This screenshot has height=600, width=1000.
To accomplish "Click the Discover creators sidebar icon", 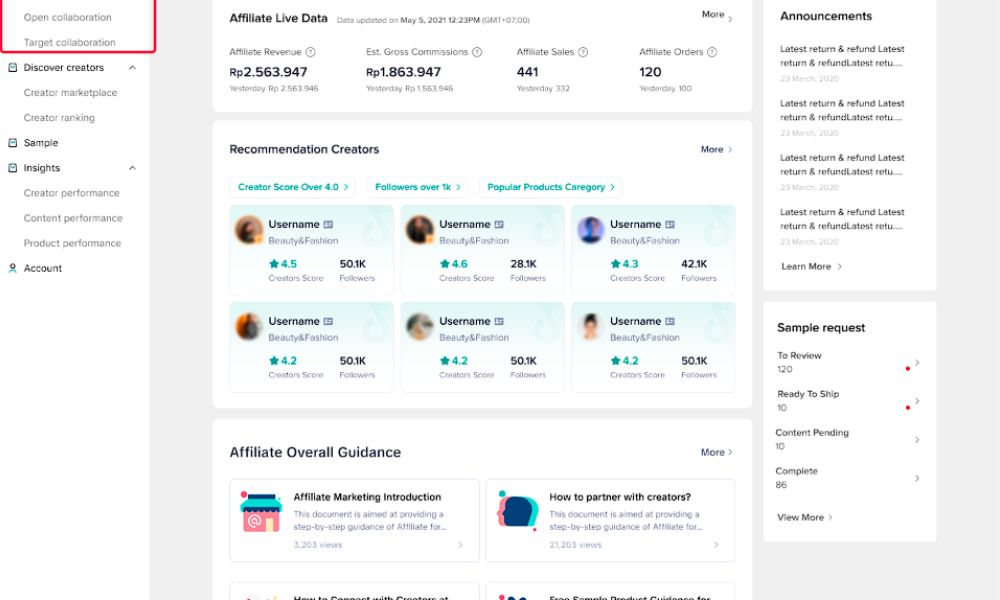I will click(13, 67).
